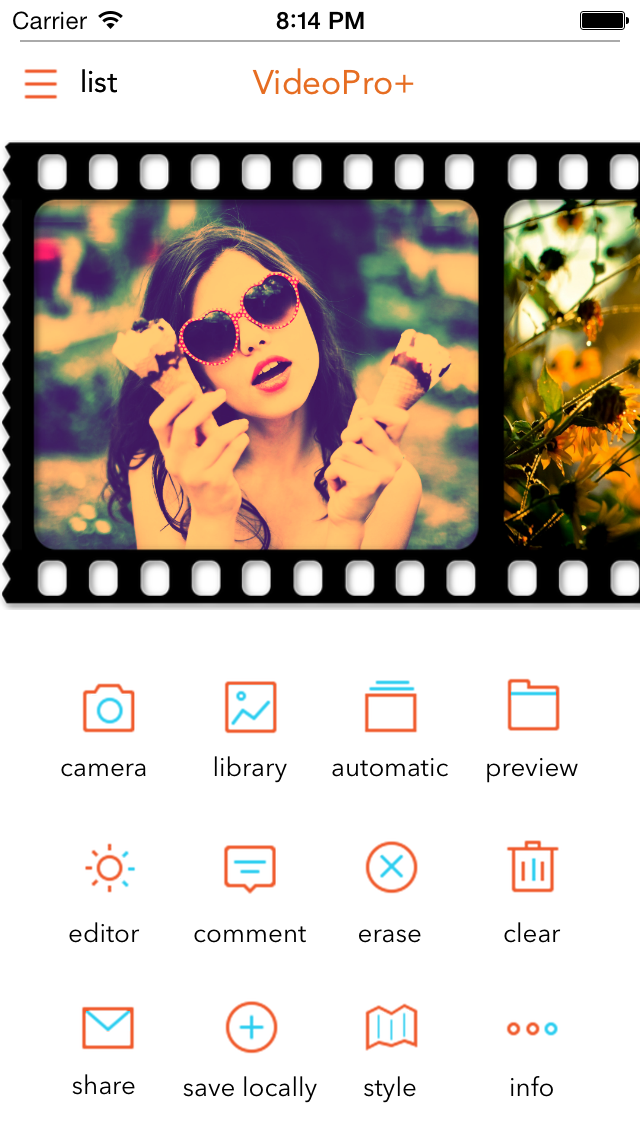The image size is (640, 1136).
Task: Click the "erase" label
Action: [x=390, y=935]
